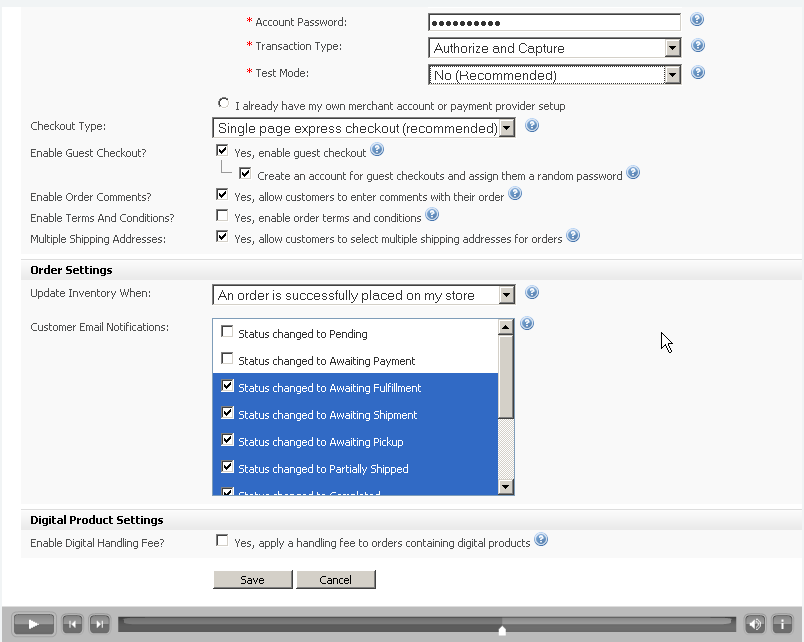This screenshot has width=804, height=642.
Task: Click the Cancel button
Action: [x=336, y=579]
